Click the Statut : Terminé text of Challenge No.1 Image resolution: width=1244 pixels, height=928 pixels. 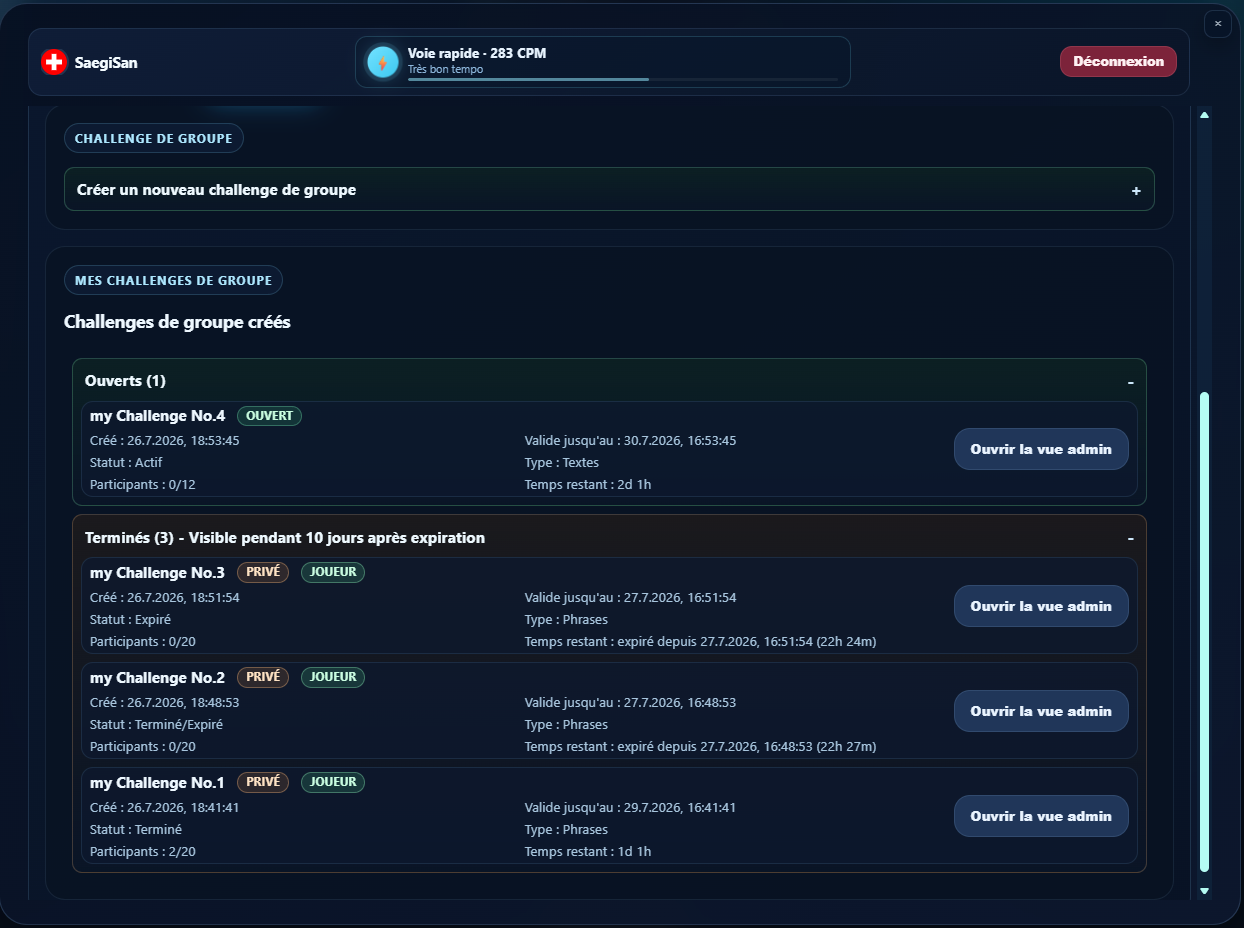click(136, 830)
